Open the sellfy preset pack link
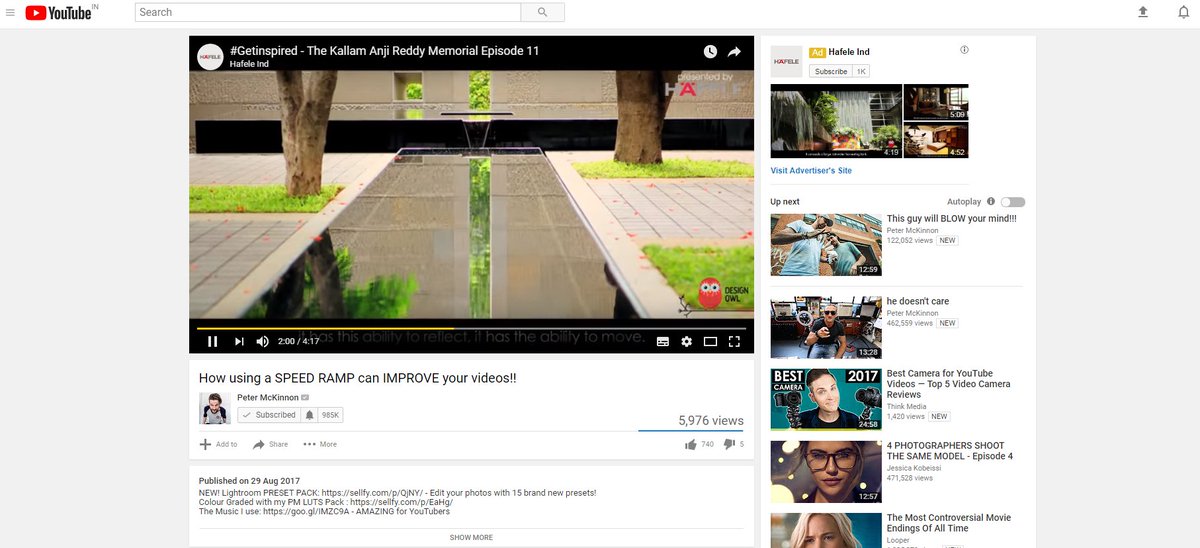The image size is (1200, 548). pyautogui.click(x=370, y=493)
